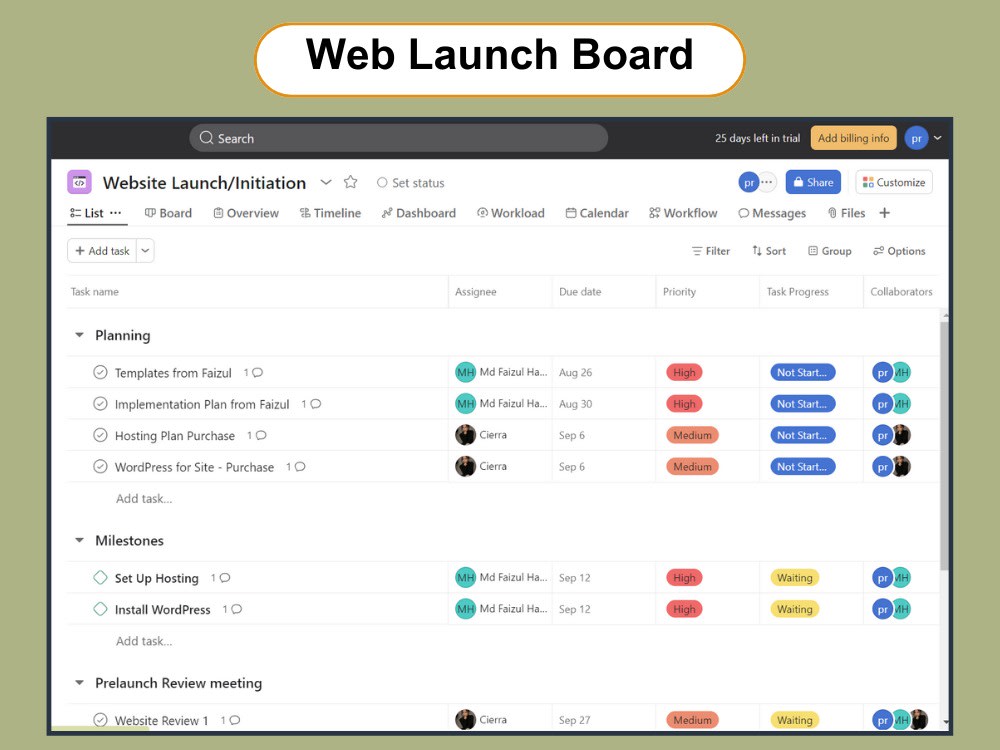Click the search magnifier icon
The height and width of the screenshot is (750, 1000).
click(206, 138)
